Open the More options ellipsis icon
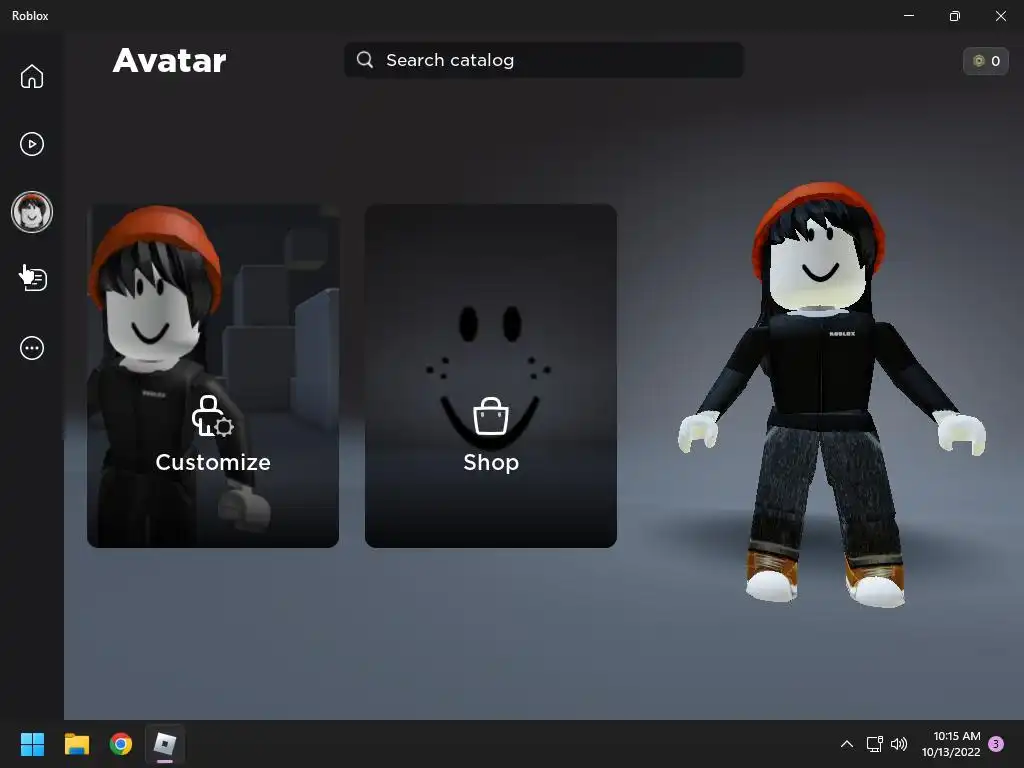The height and width of the screenshot is (768, 1024). point(31,348)
